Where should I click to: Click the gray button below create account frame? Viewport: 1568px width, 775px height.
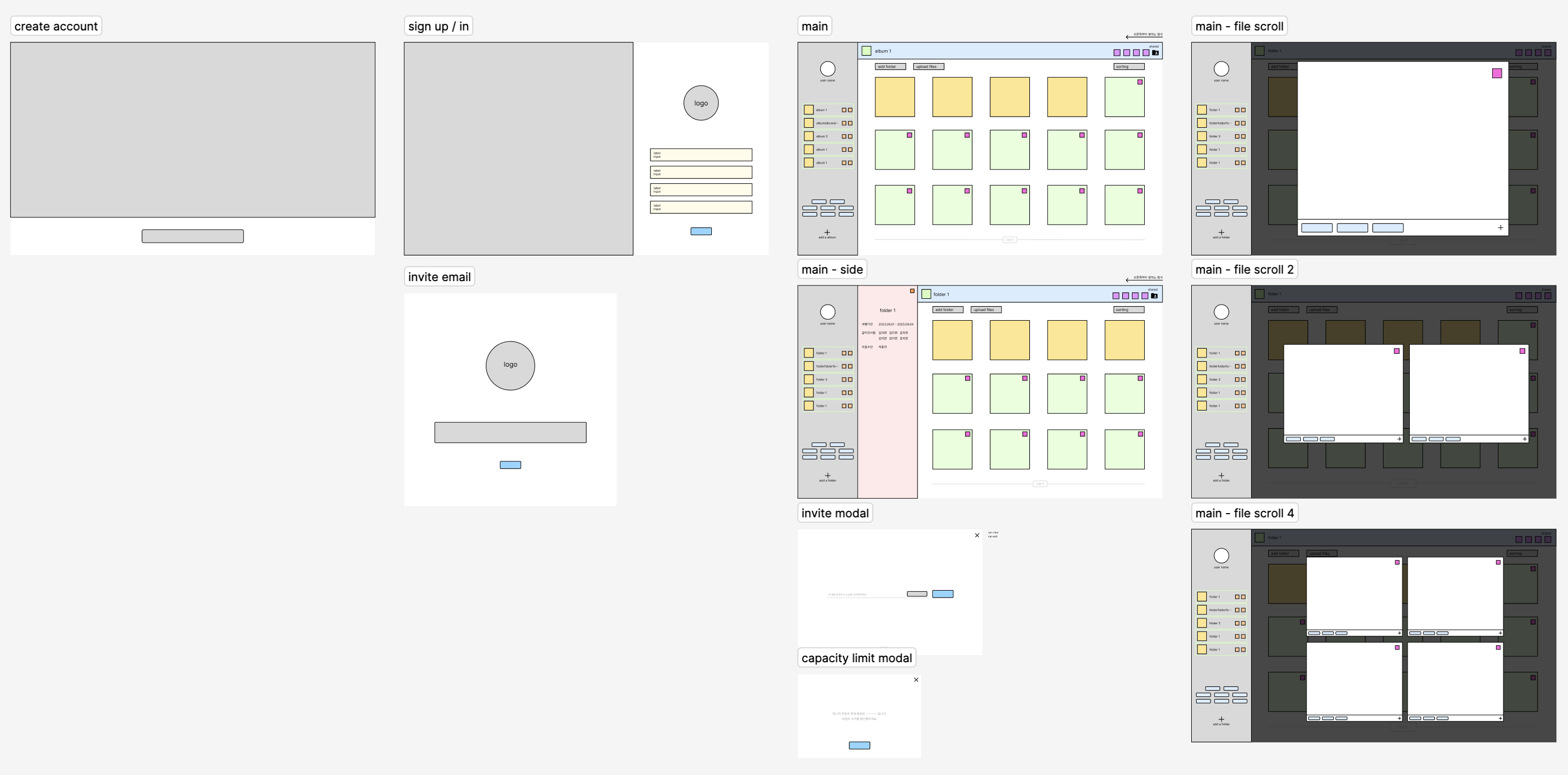tap(193, 236)
